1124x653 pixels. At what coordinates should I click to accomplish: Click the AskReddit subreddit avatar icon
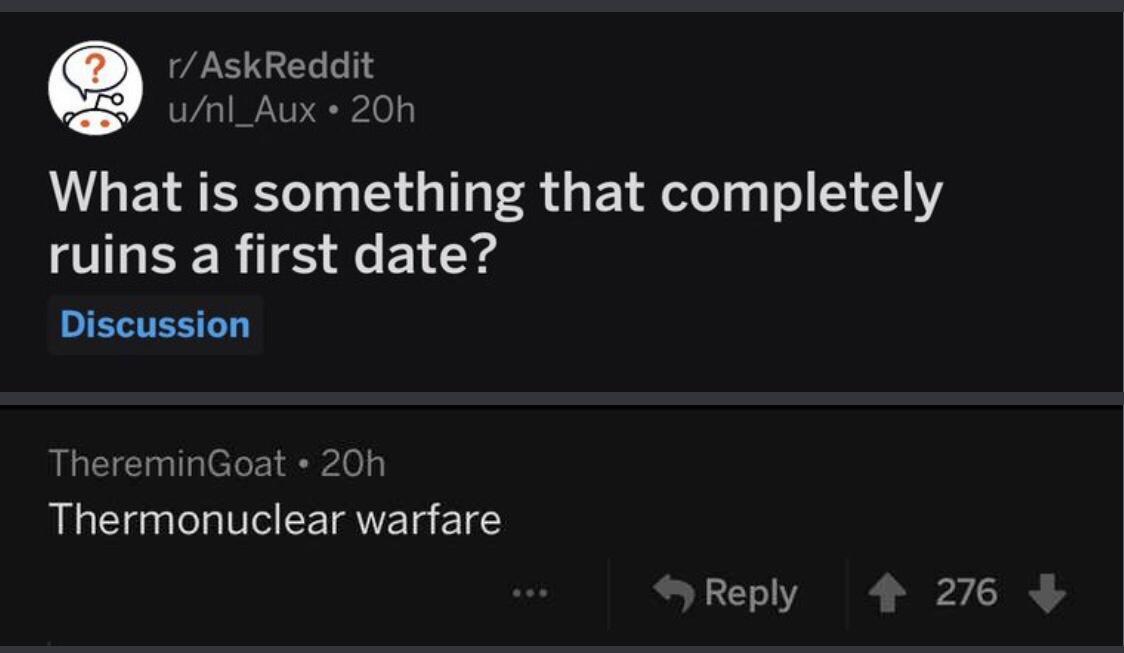(92, 89)
